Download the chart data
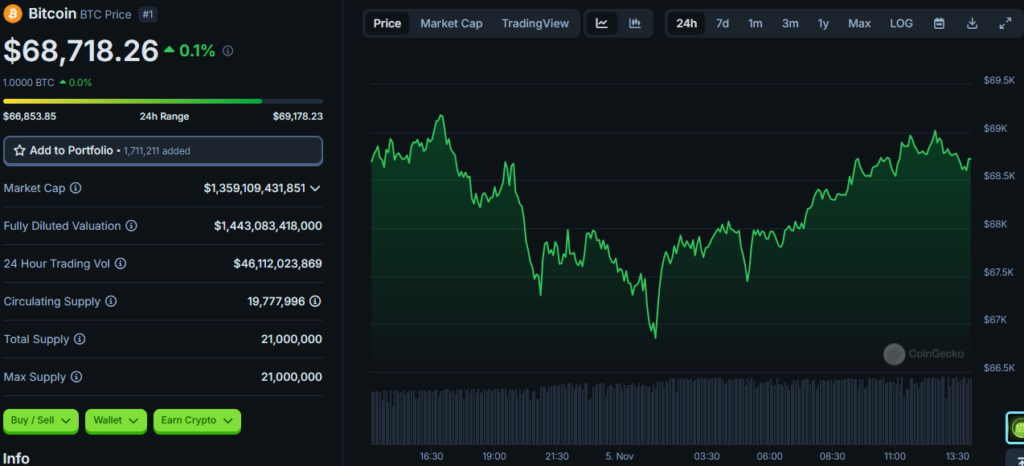The image size is (1024, 466). (x=972, y=23)
